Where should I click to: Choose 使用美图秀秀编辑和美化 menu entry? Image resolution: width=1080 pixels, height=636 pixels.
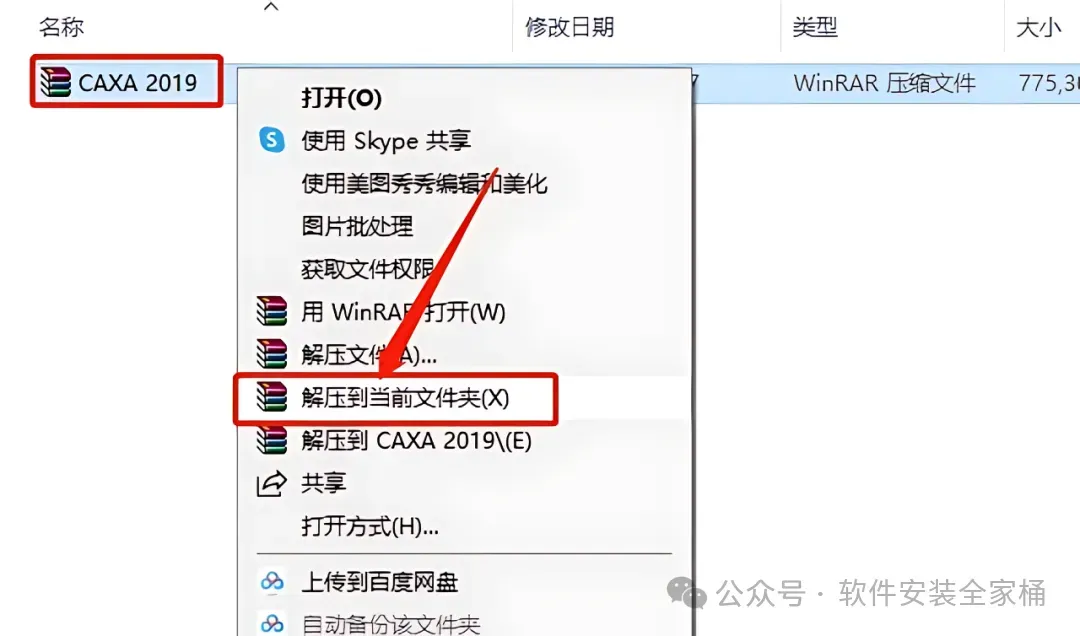click(424, 183)
